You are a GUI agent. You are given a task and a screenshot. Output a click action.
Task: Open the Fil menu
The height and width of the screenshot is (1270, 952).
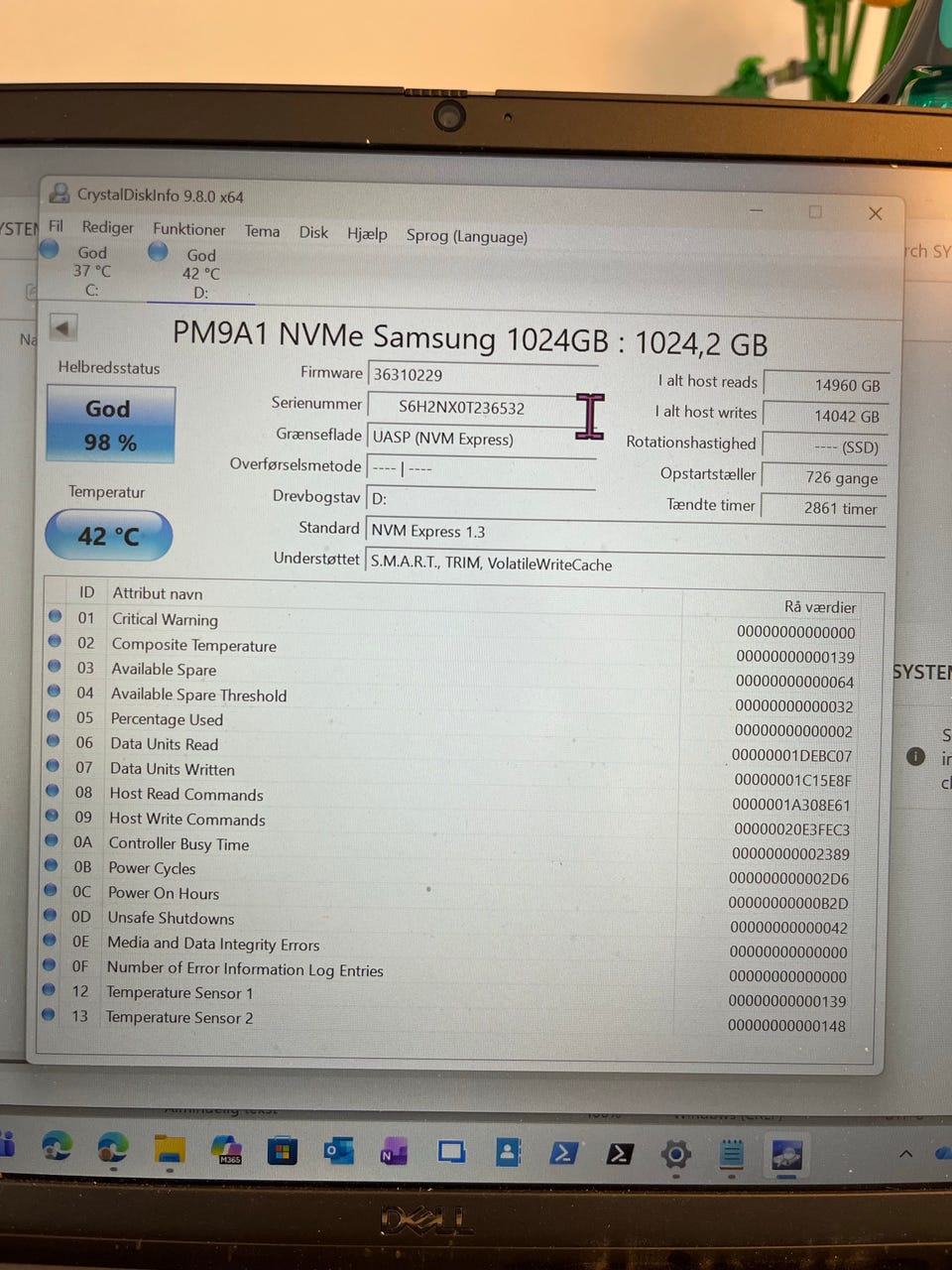pos(56,226)
